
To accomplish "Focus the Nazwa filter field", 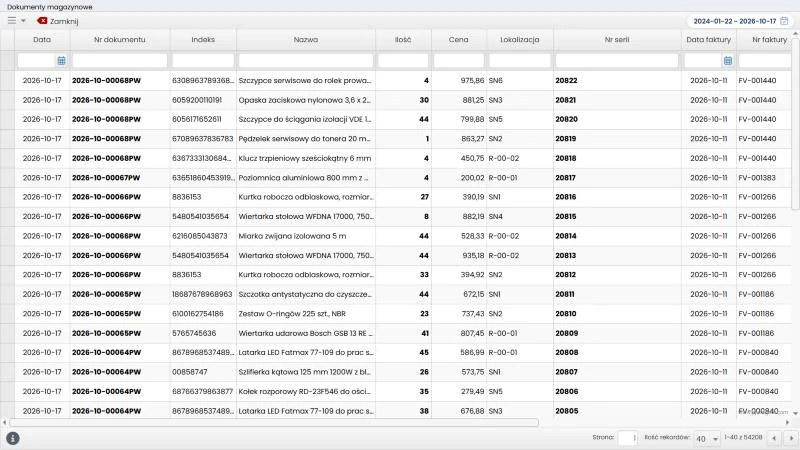I will pos(306,61).
